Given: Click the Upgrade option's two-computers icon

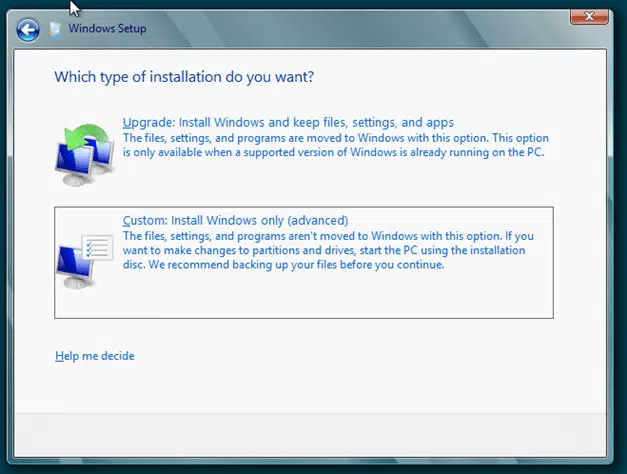Looking at the screenshot, I should point(84,155).
